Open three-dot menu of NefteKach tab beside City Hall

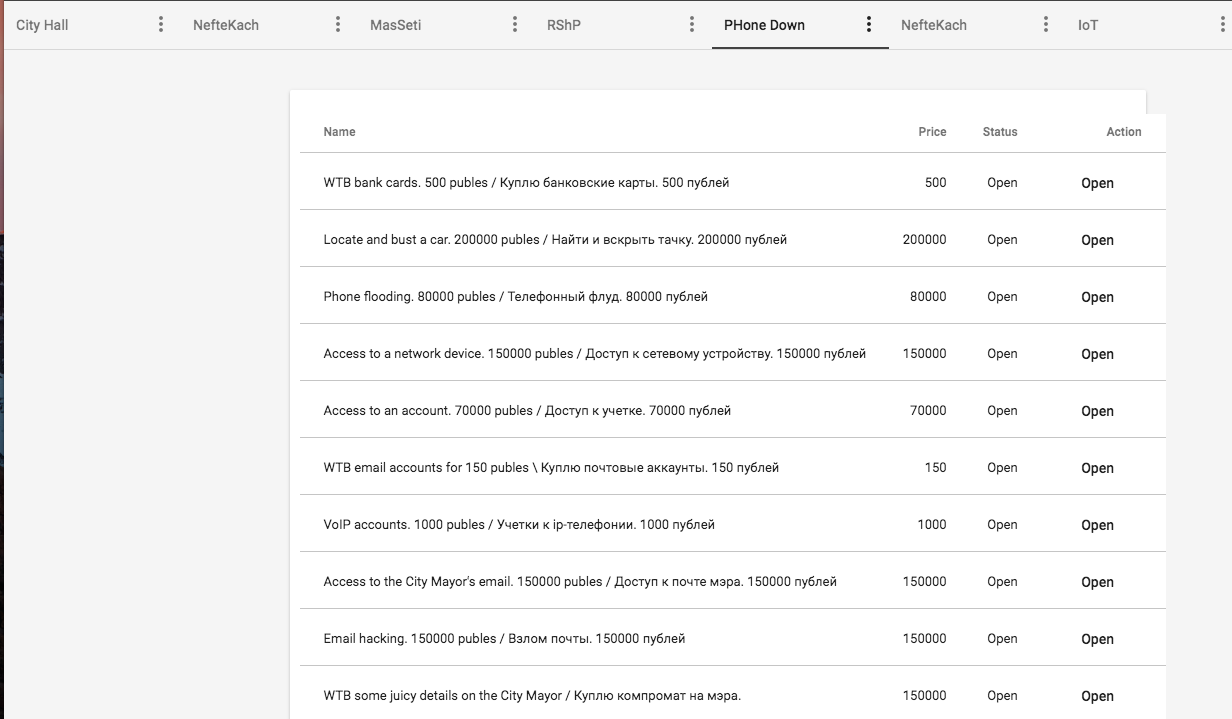(338, 24)
